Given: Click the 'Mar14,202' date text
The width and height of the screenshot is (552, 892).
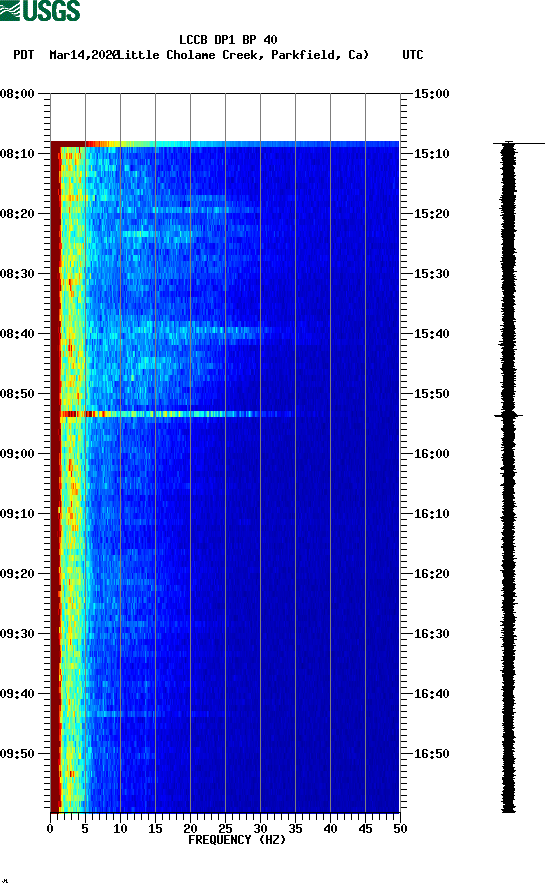Looking at the screenshot, I should tap(83, 55).
